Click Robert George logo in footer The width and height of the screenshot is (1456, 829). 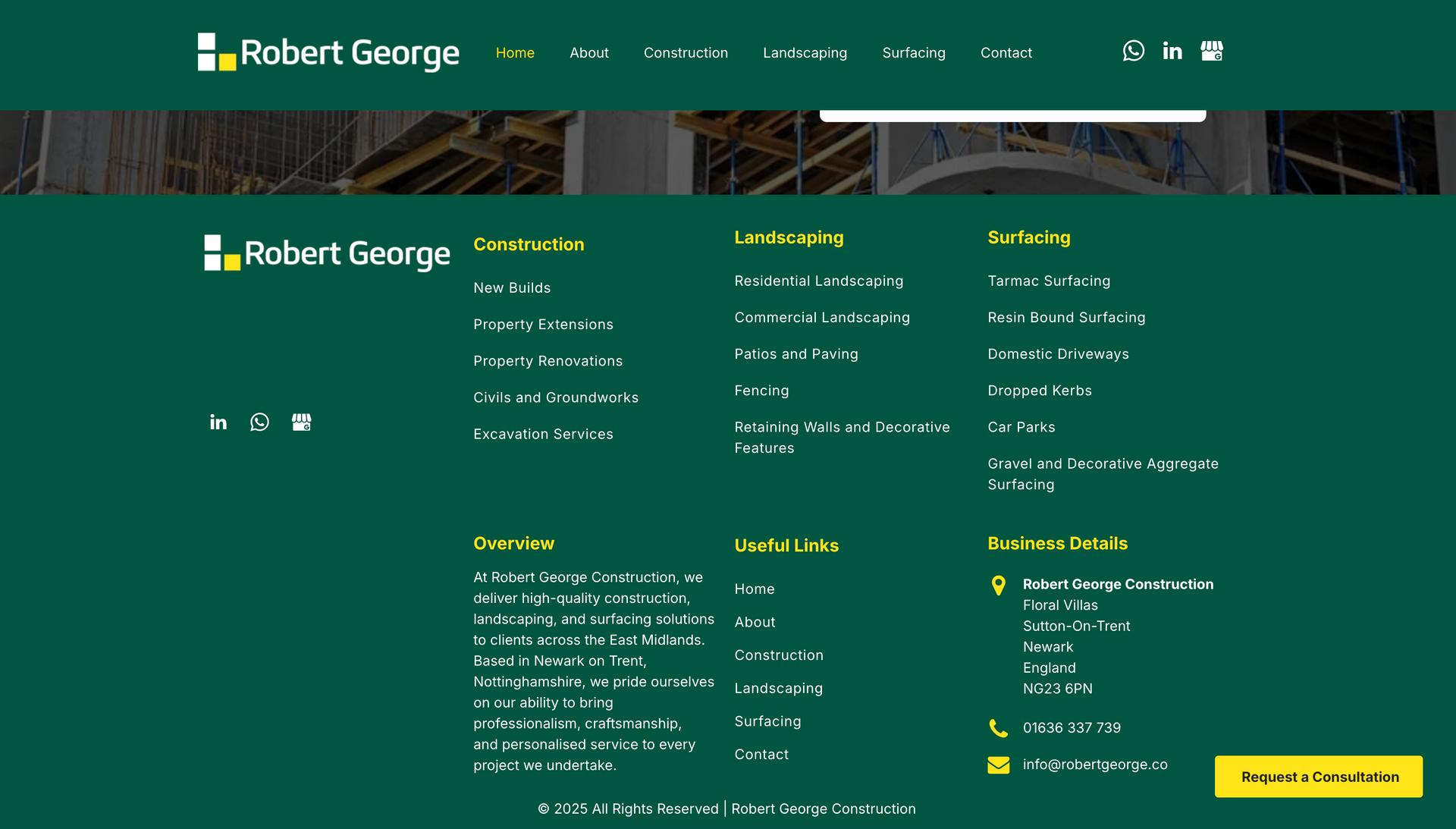coord(327,253)
